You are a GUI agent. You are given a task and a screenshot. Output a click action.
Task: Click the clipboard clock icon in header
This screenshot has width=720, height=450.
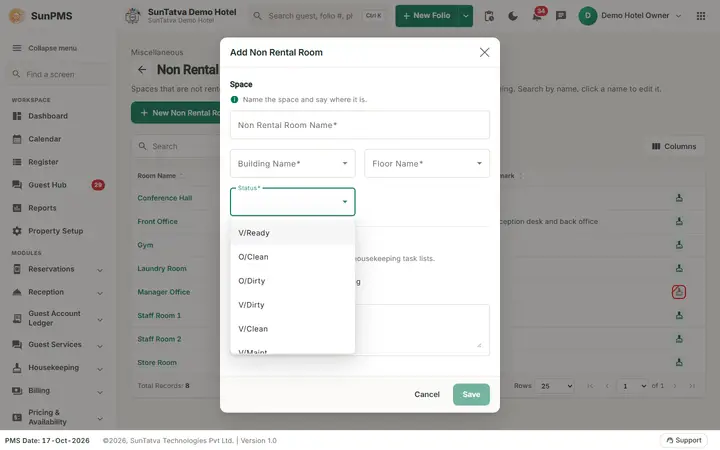click(489, 16)
